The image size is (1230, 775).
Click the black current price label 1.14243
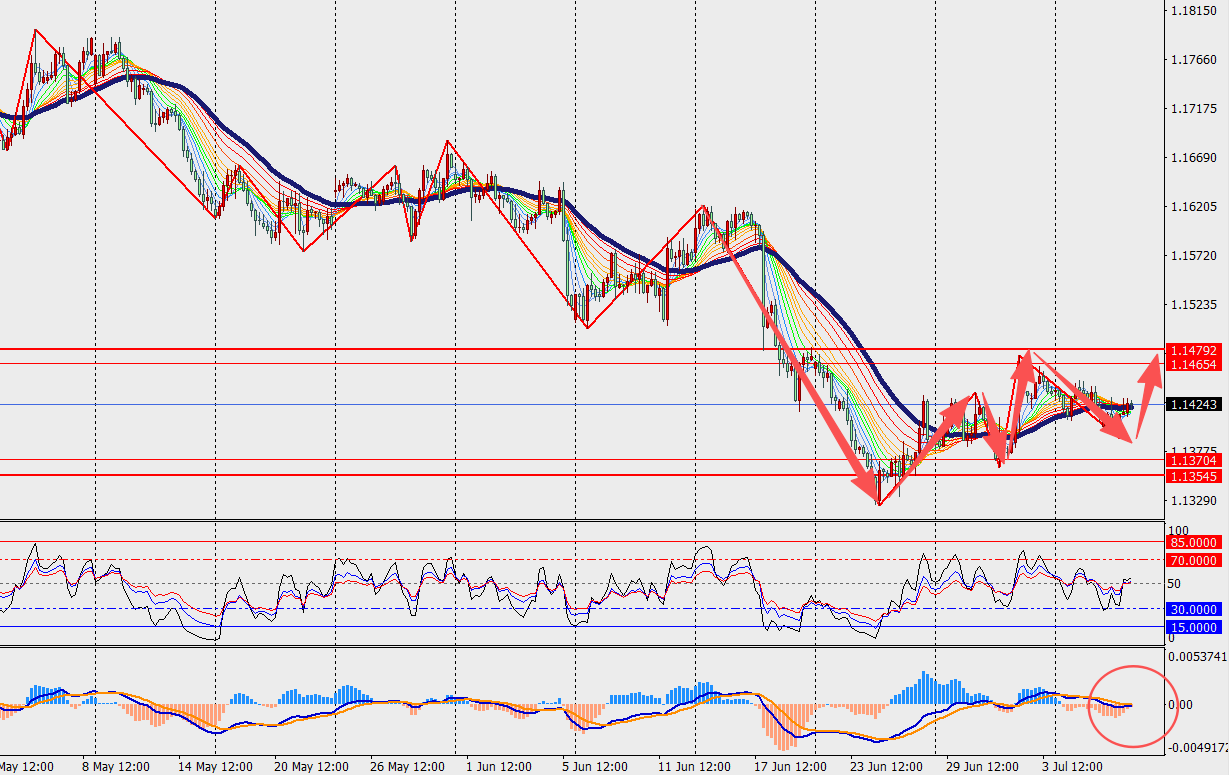1193,405
